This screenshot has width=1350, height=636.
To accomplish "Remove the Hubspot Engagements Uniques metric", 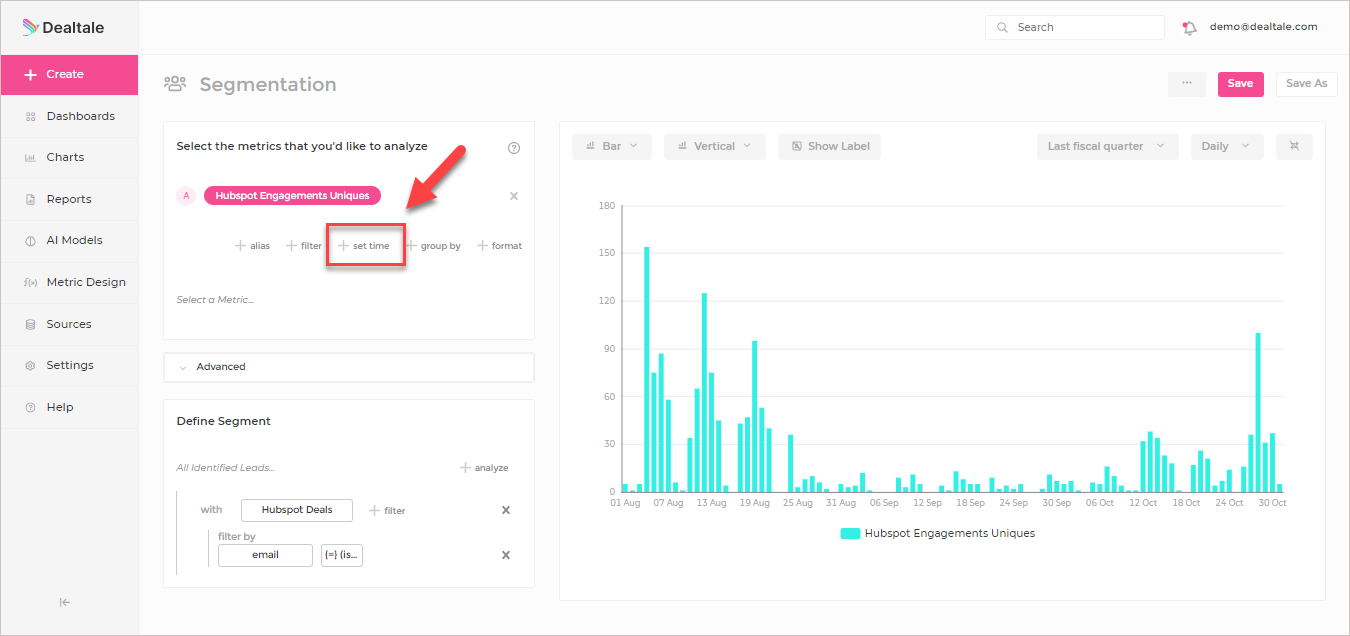I will coord(514,196).
